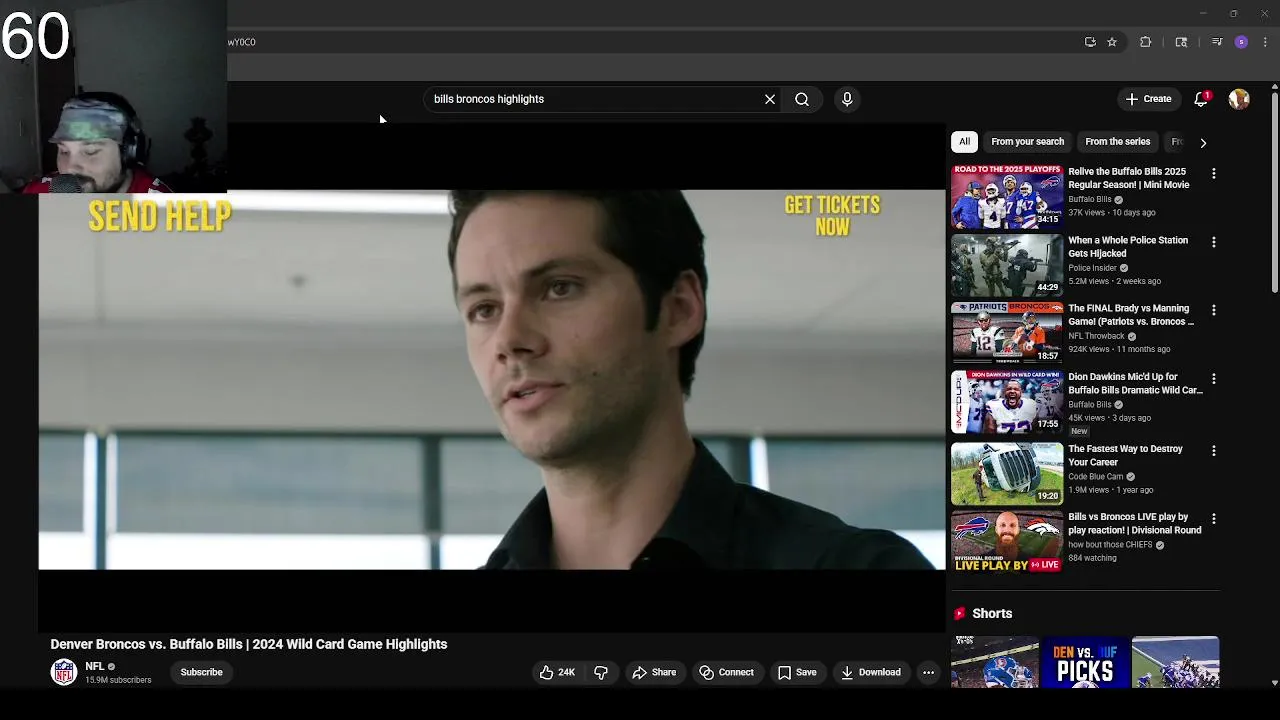This screenshot has width=1280, height=720.
Task: Open the LIVE PLAY BY PLAY stream thumbnail
Action: pyautogui.click(x=1007, y=542)
